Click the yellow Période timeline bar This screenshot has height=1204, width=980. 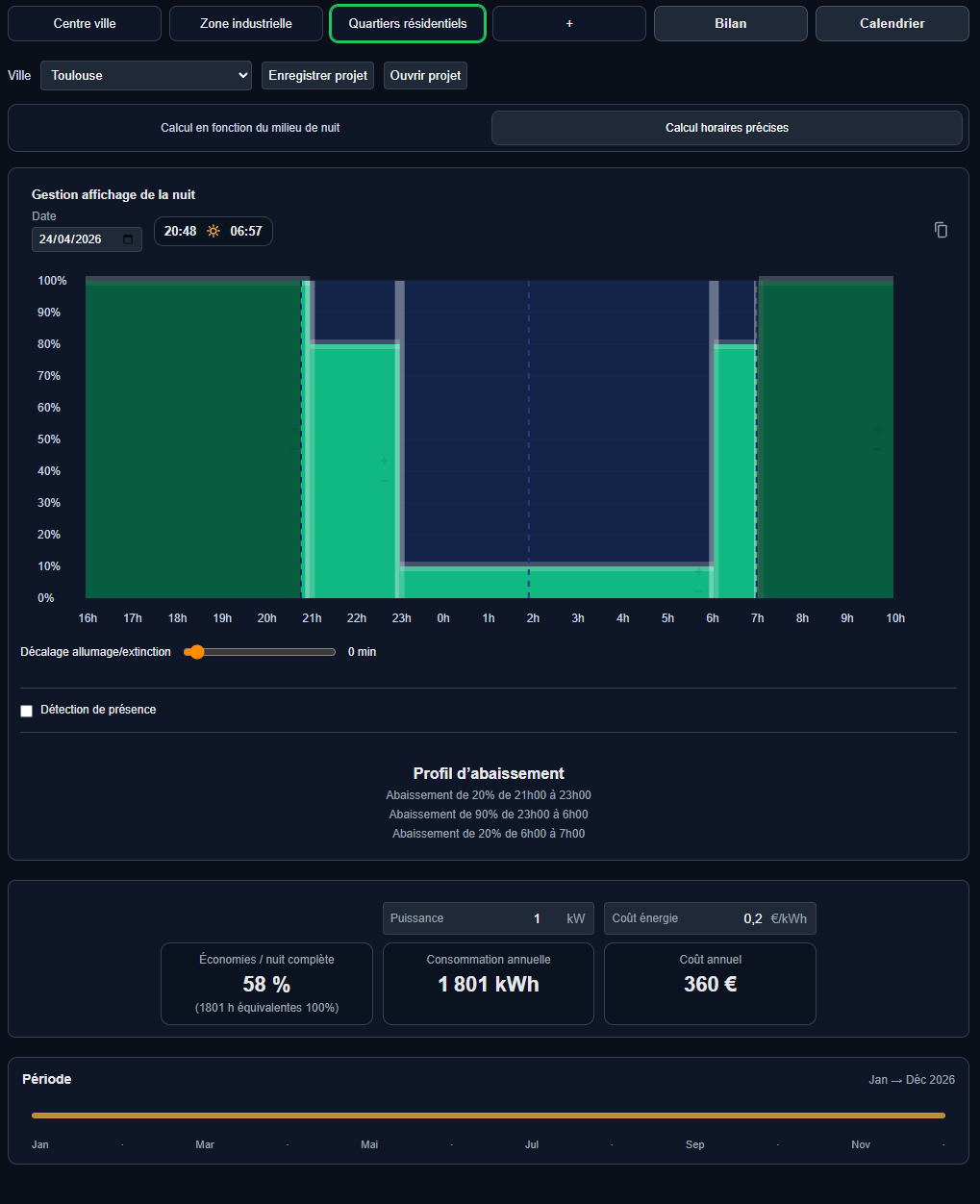pos(489,1116)
